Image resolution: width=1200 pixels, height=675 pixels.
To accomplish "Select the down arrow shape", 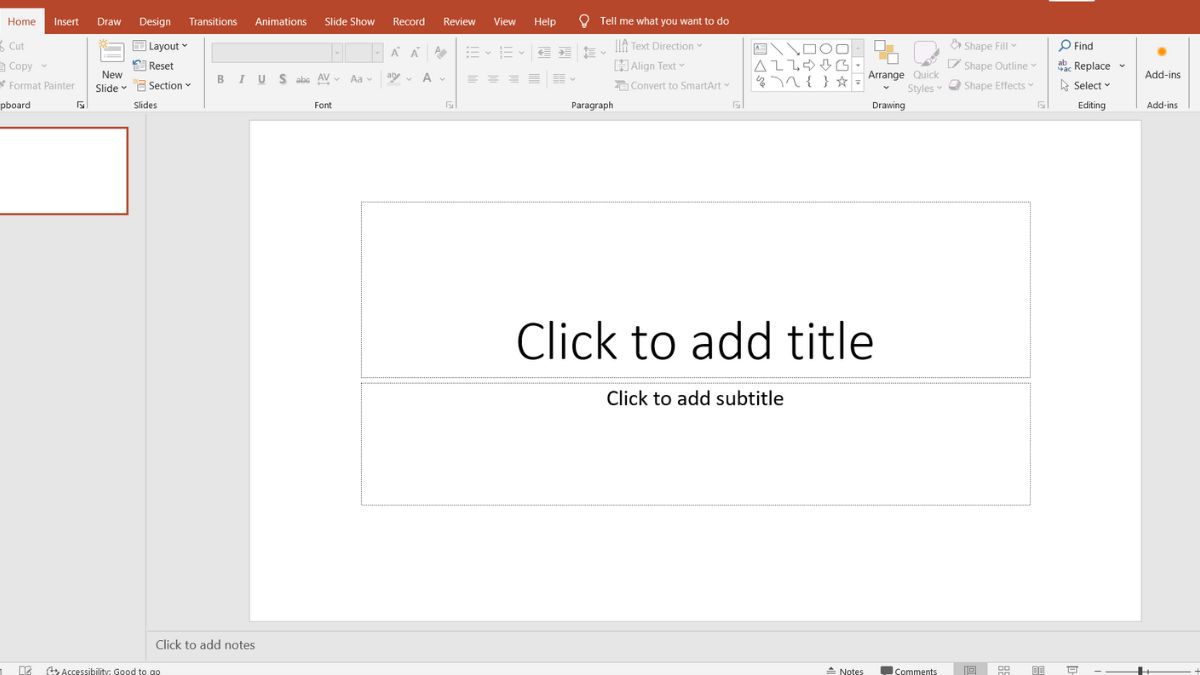I will click(826, 65).
